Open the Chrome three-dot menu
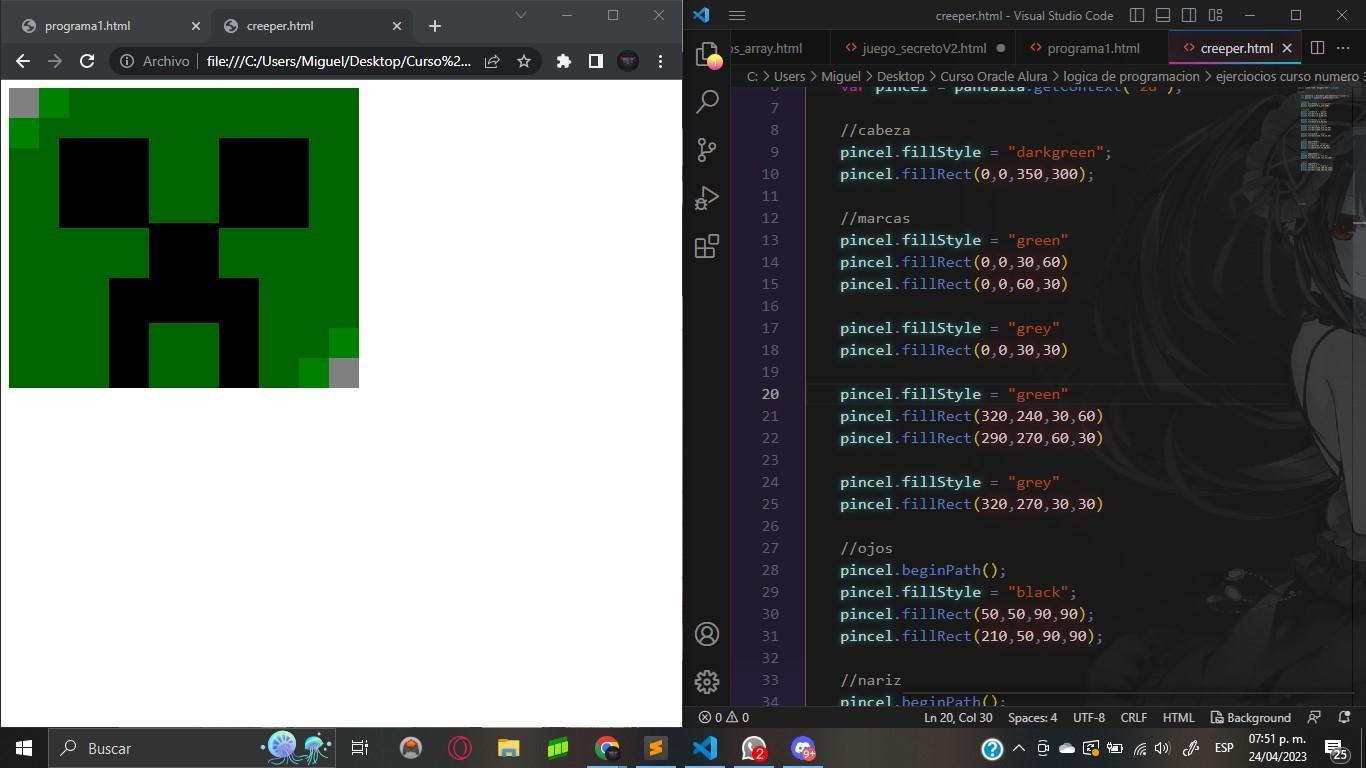The image size is (1366, 768). click(x=660, y=61)
